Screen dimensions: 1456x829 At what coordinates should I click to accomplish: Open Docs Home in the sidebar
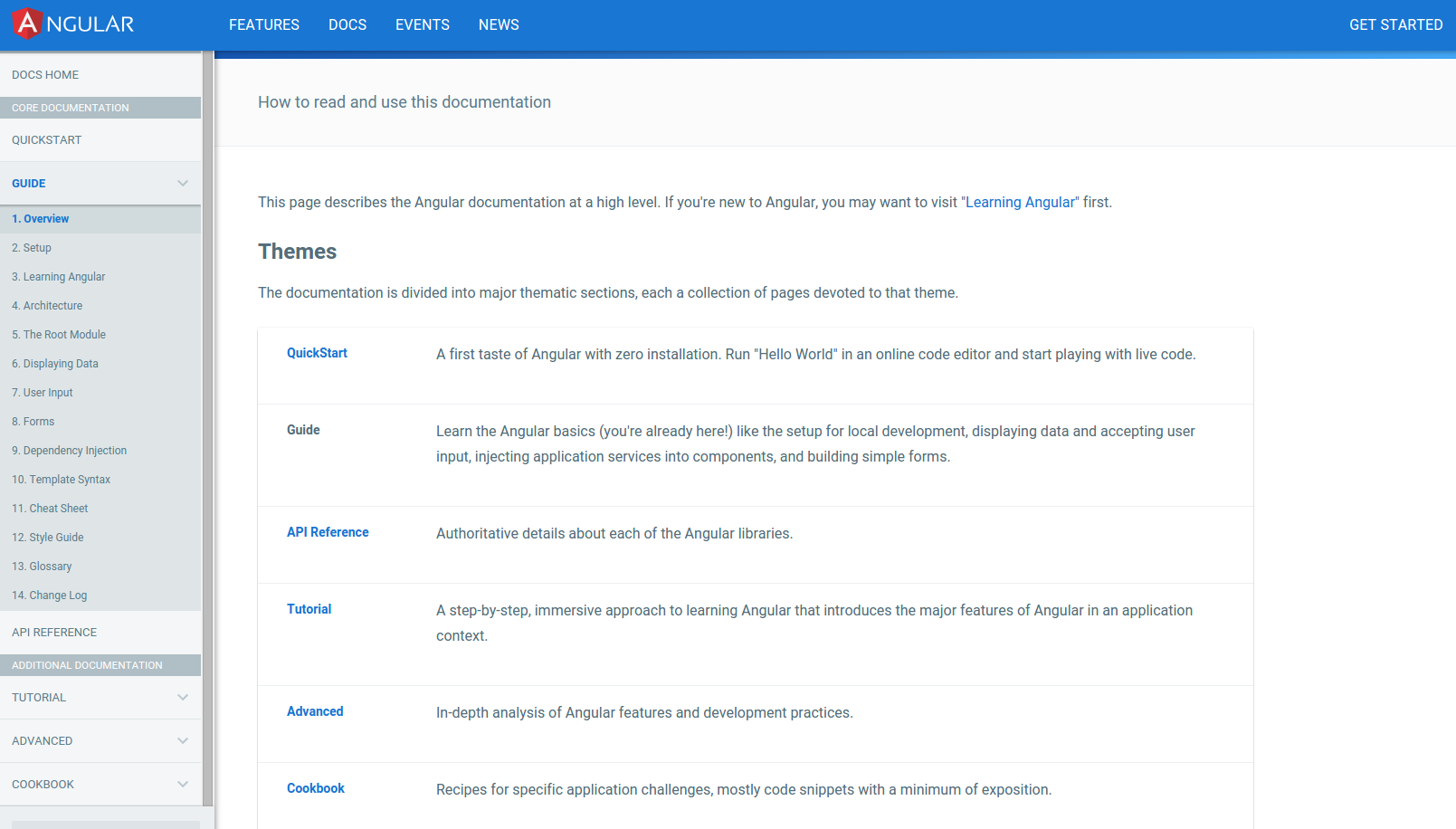(45, 75)
